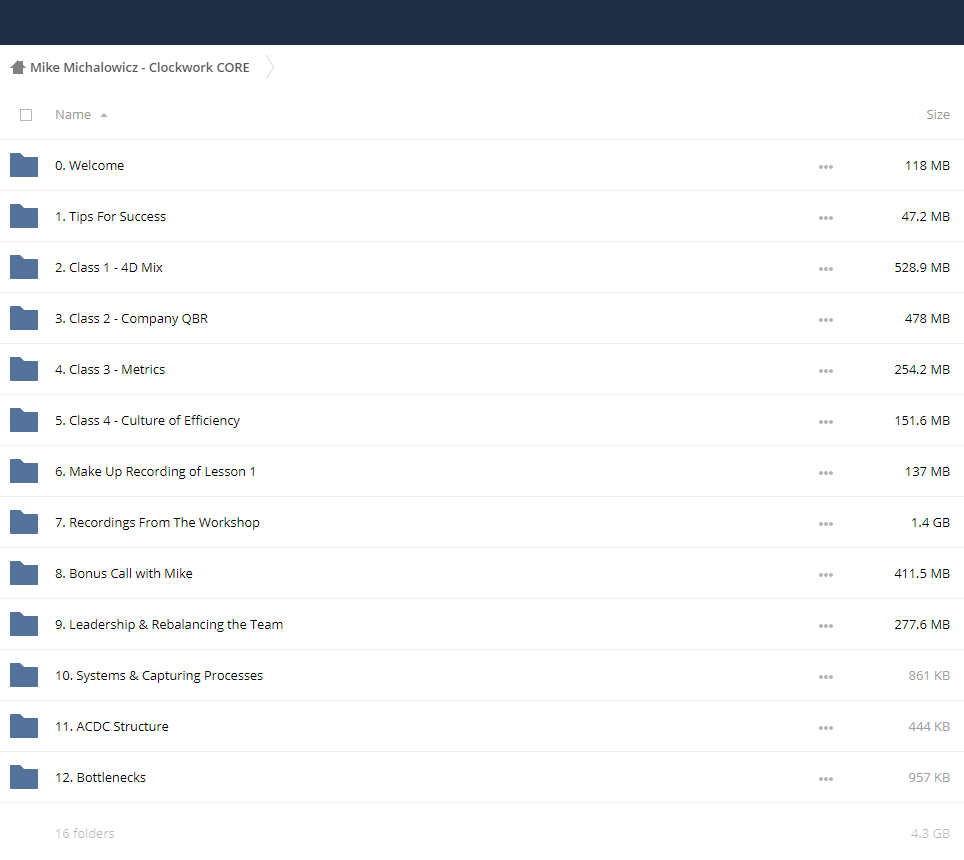964x860 pixels.
Task: Sort the list by the Size column
Action: 938,114
